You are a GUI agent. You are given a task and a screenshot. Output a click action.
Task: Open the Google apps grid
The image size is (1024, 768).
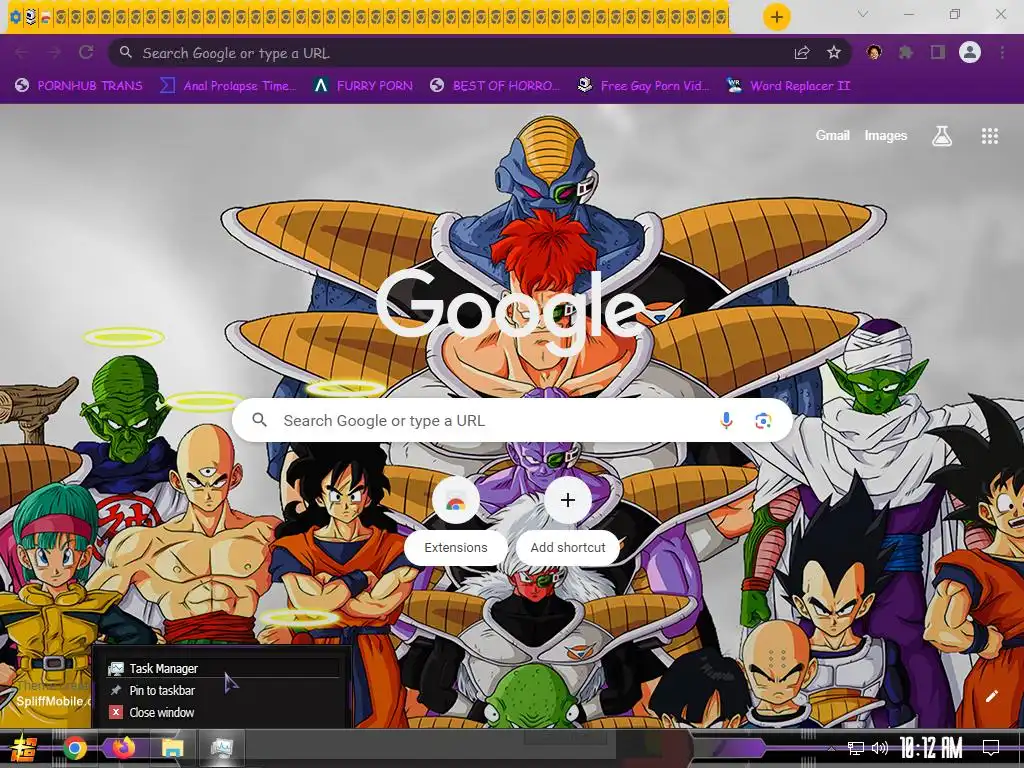coord(989,136)
